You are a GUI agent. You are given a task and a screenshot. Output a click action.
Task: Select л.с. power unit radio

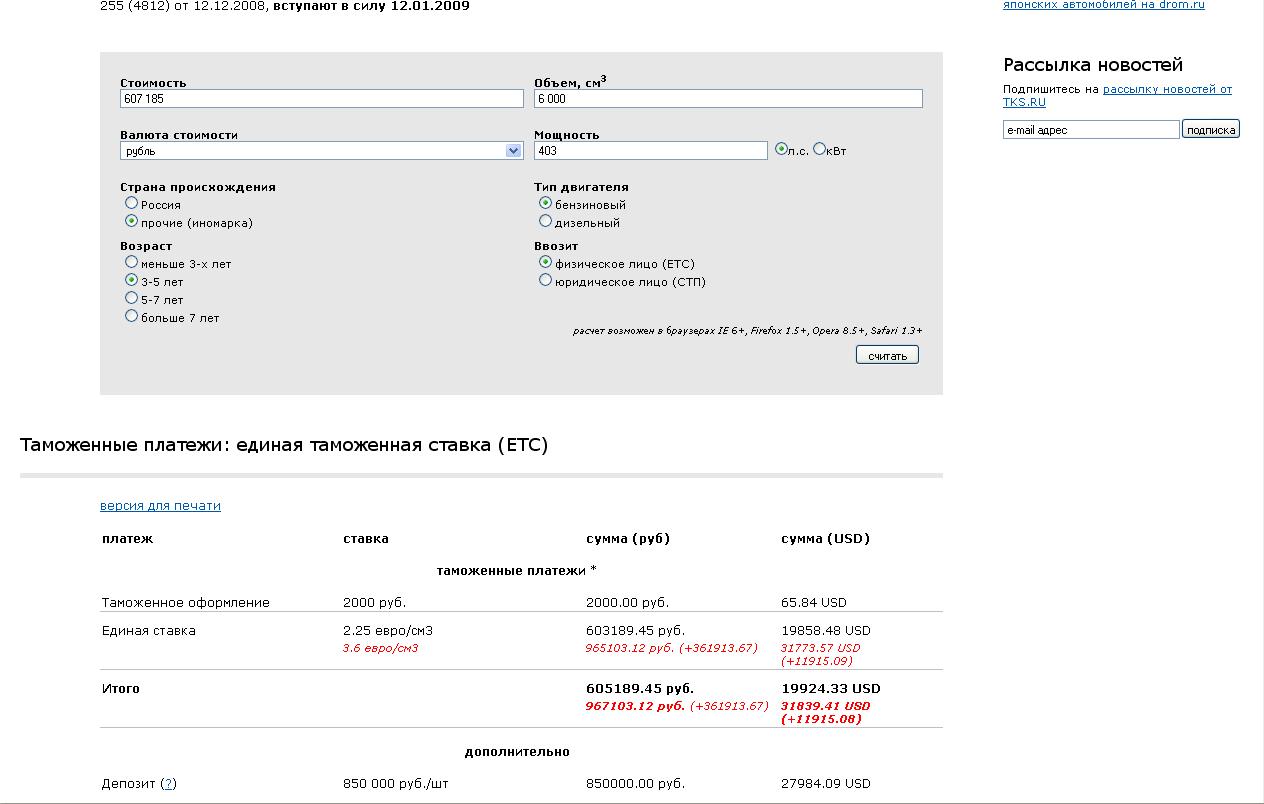[782, 149]
